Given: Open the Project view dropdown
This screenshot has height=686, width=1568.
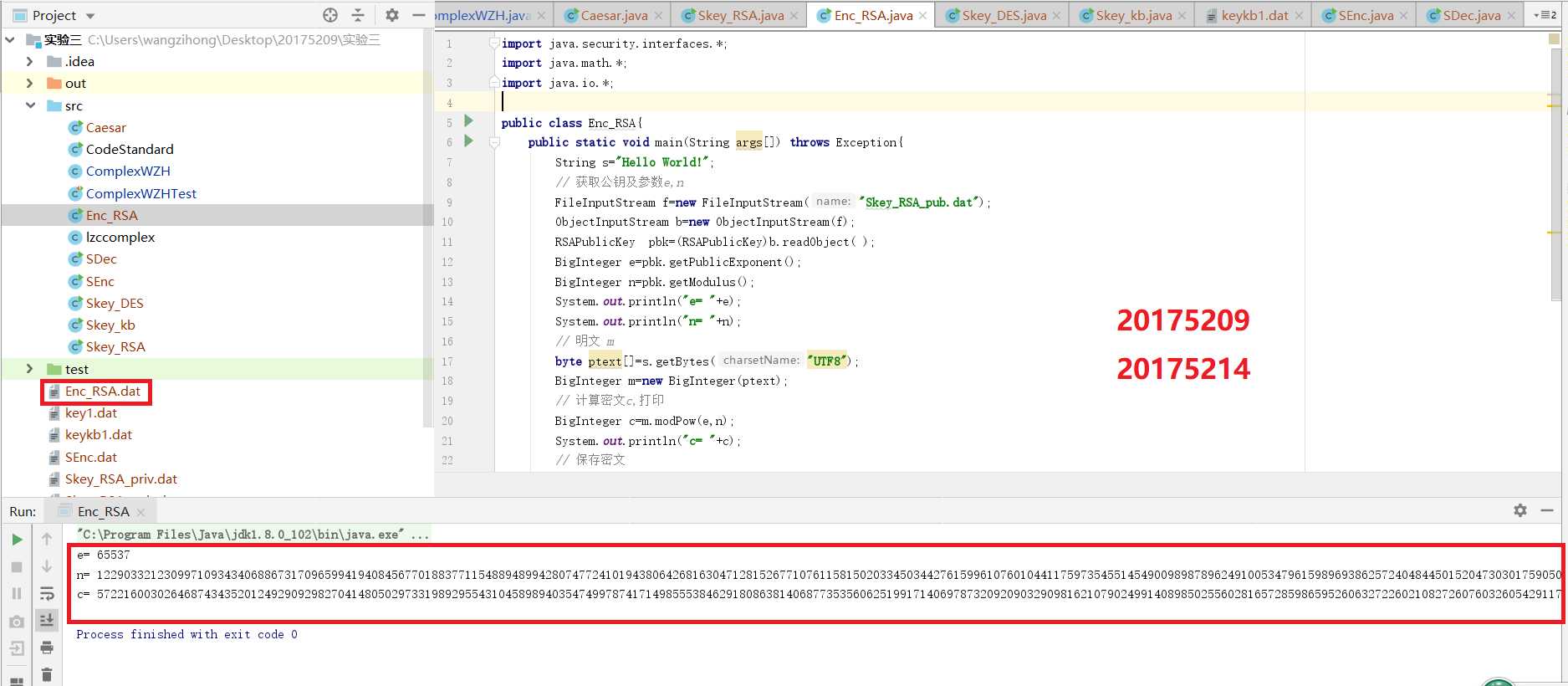Looking at the screenshot, I should click(90, 16).
